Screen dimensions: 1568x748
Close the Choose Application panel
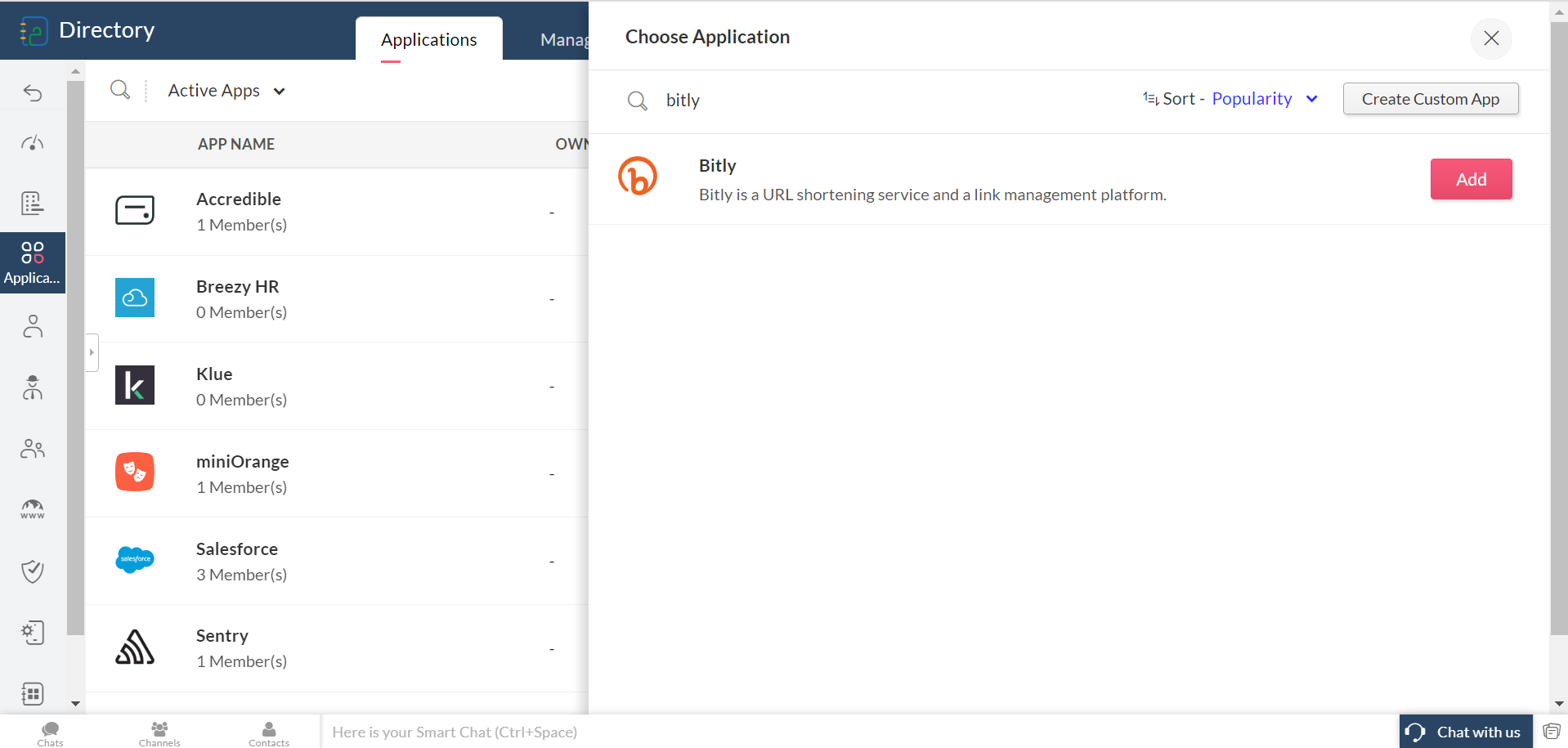[1491, 38]
